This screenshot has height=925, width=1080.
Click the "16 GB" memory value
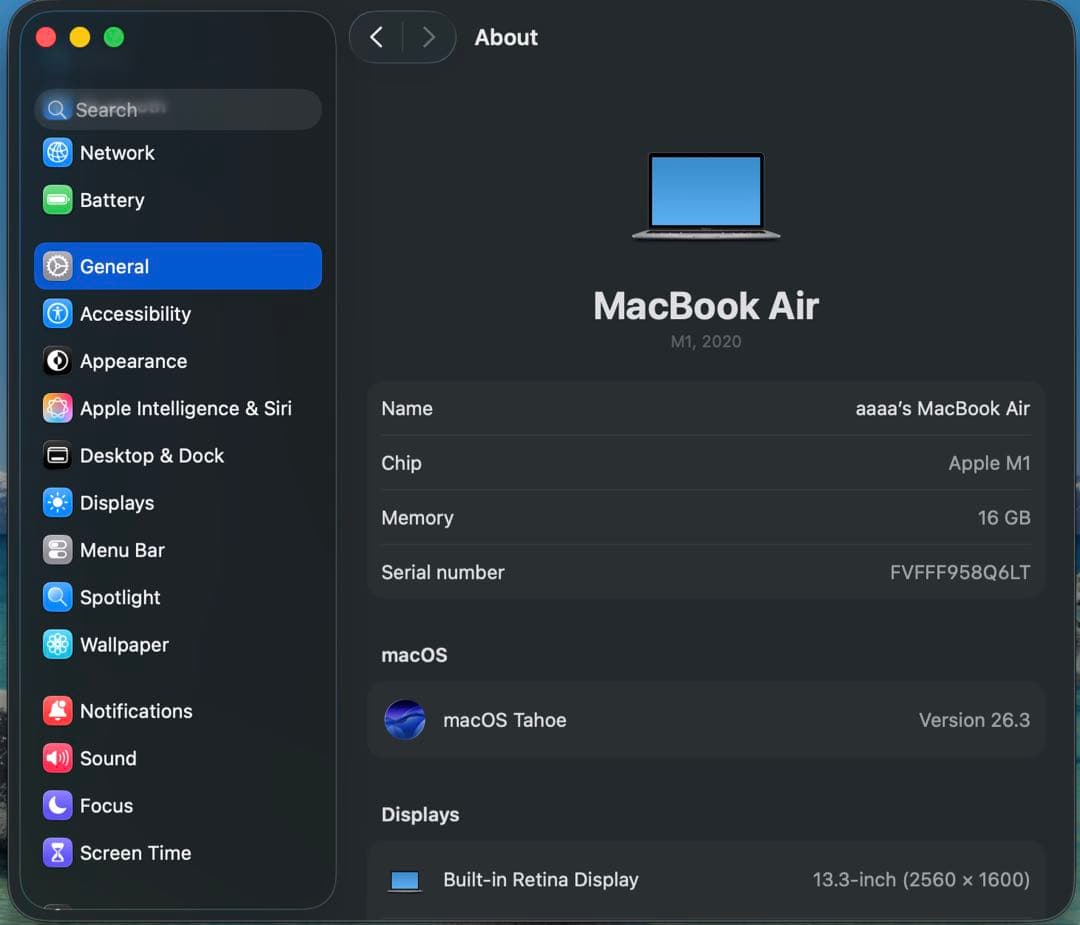(x=1004, y=518)
